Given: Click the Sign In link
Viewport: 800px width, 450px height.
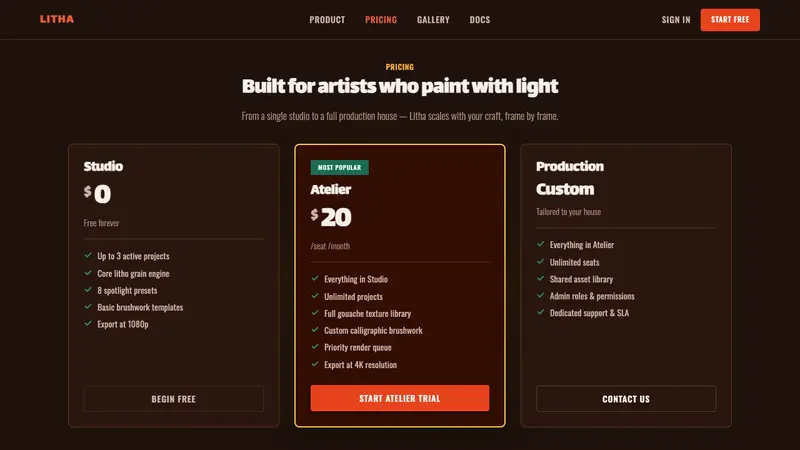Looking at the screenshot, I should click(x=676, y=19).
